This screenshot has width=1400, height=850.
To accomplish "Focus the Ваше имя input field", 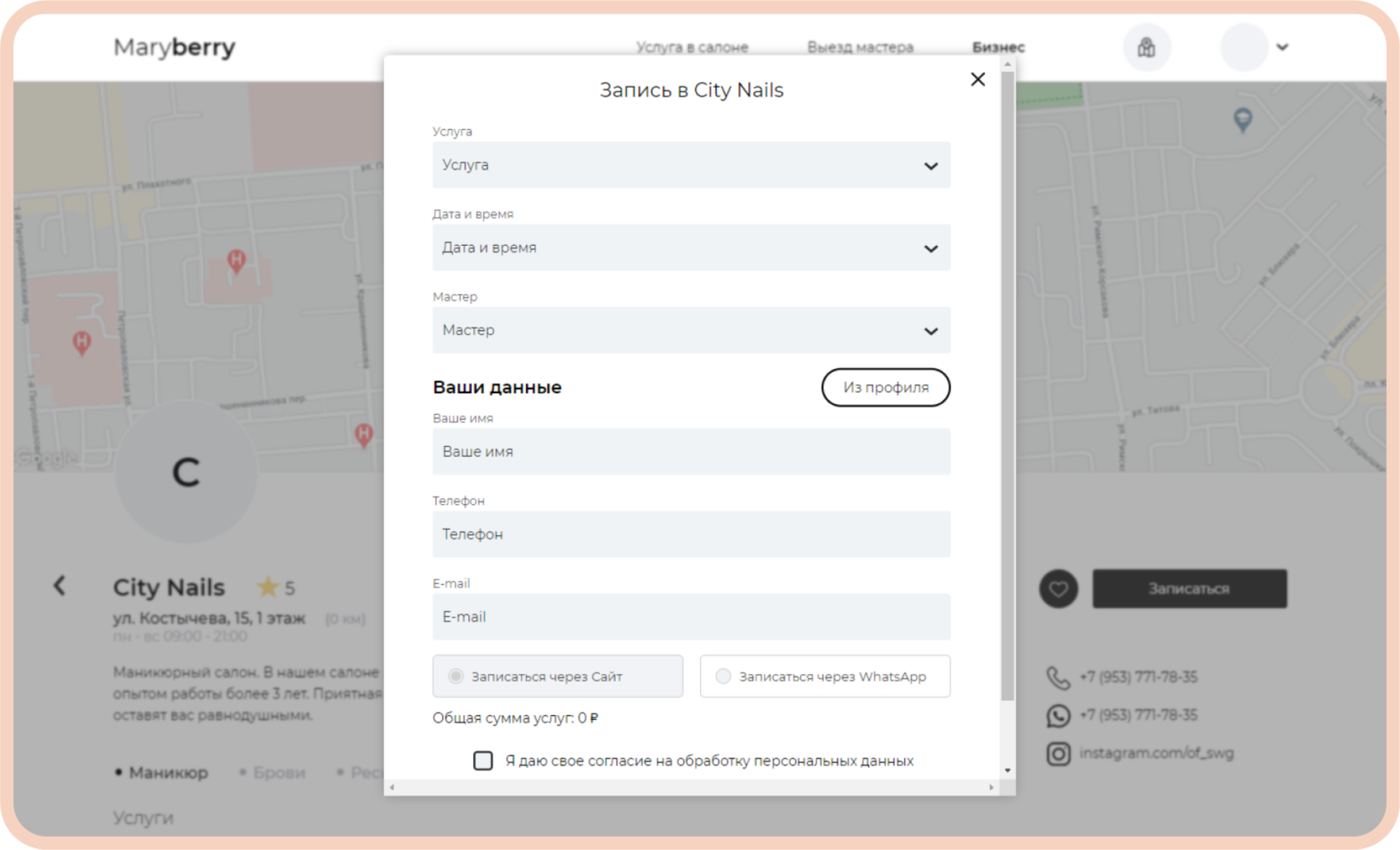I will 691,452.
